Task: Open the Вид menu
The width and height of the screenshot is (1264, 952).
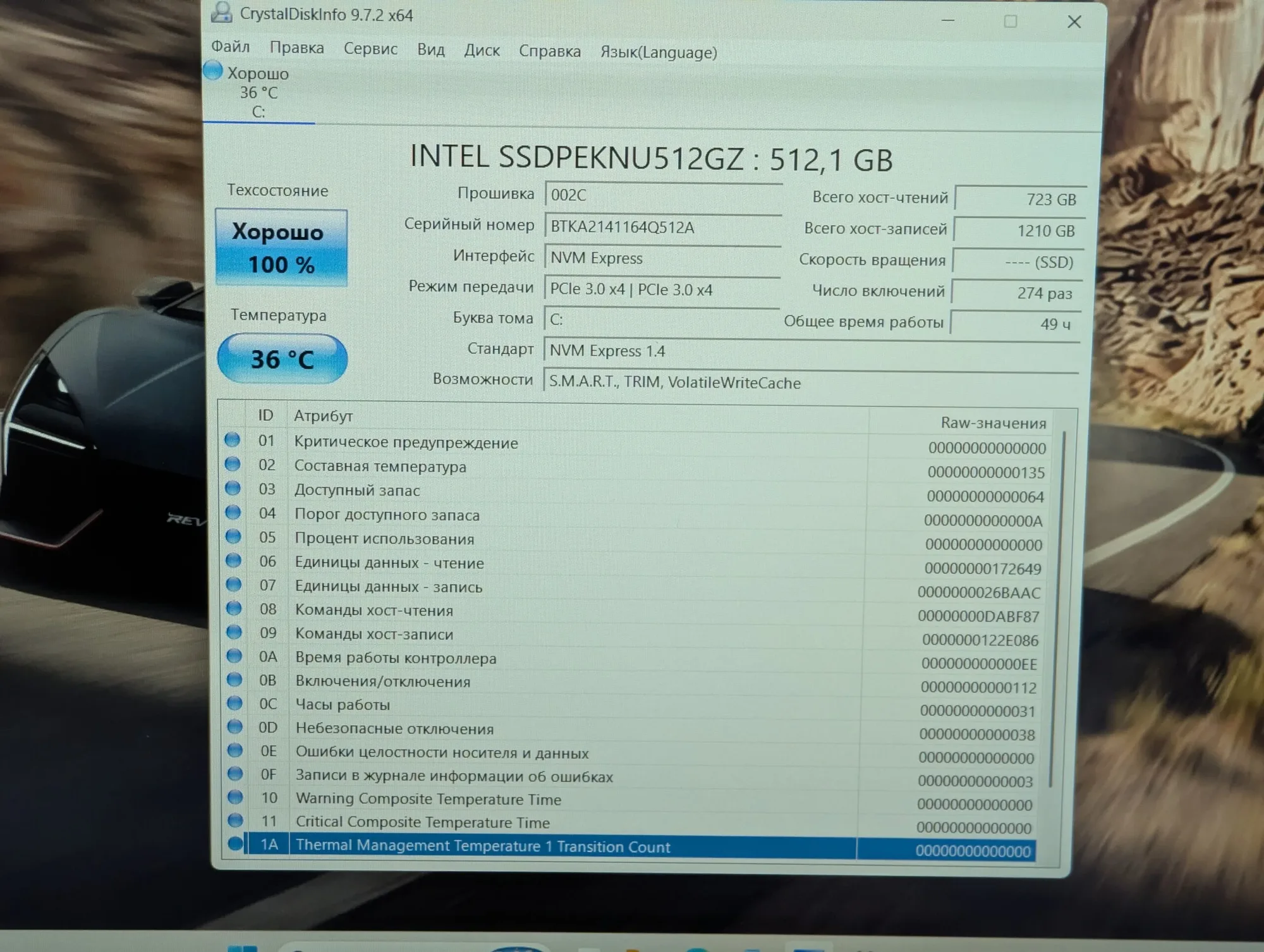Action: [430, 49]
